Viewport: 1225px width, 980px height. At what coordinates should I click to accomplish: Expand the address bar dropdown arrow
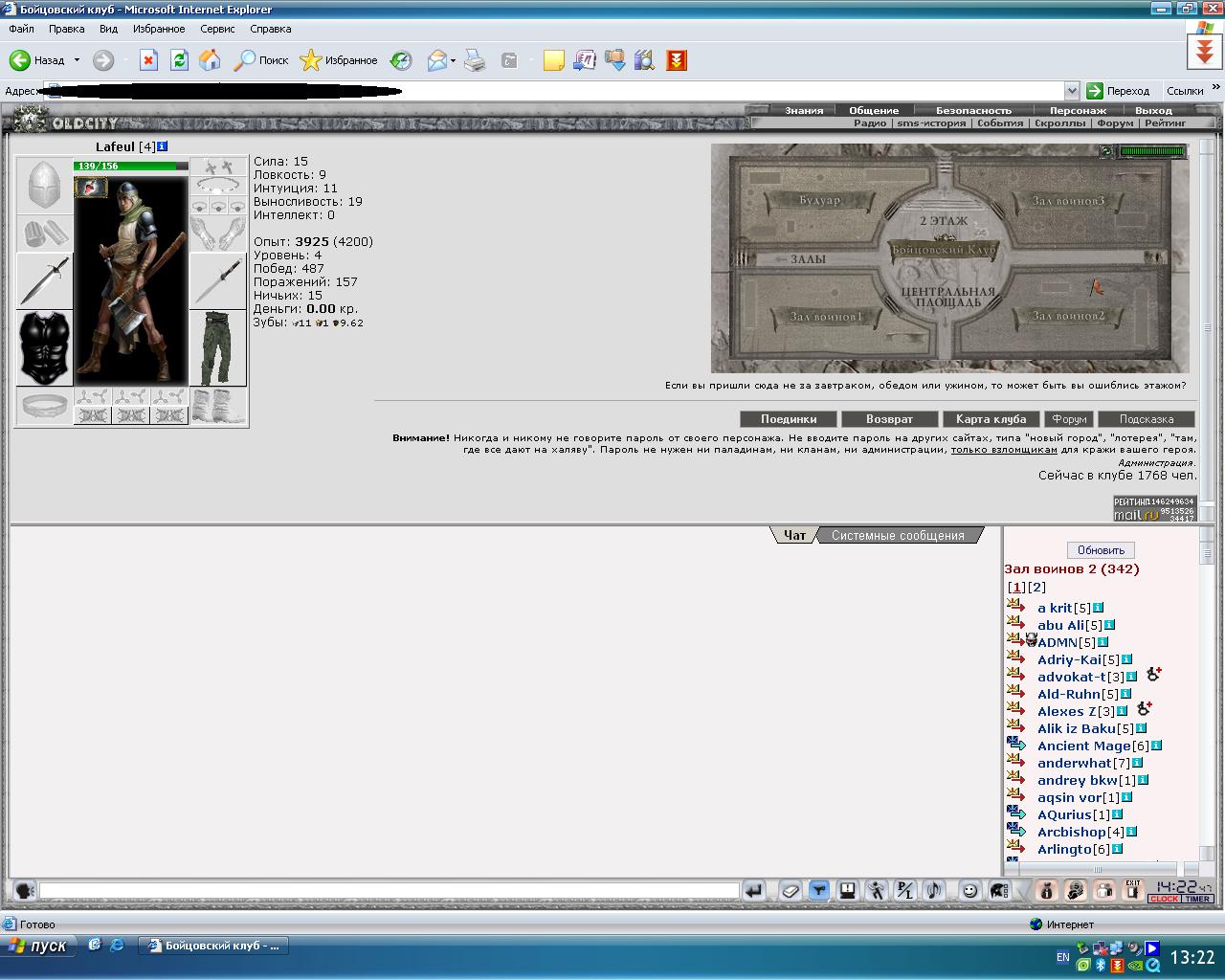click(x=1072, y=91)
